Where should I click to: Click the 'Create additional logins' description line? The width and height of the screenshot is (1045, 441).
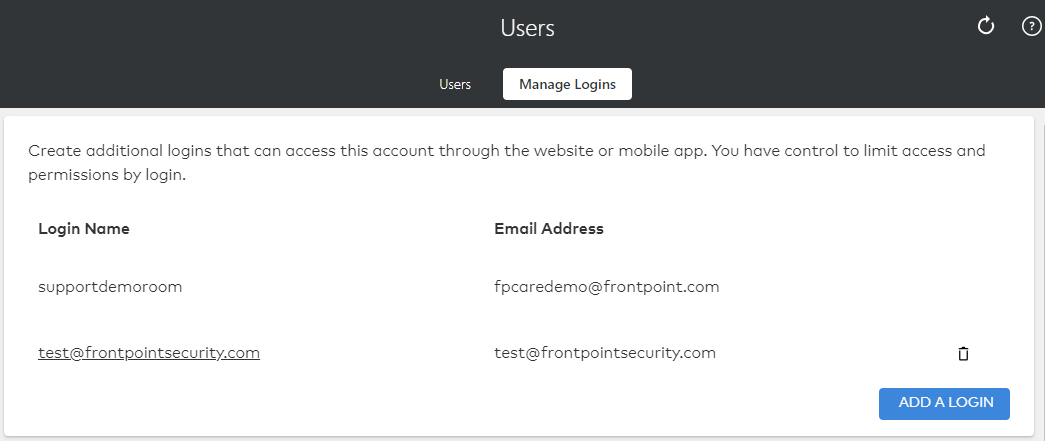507,151
